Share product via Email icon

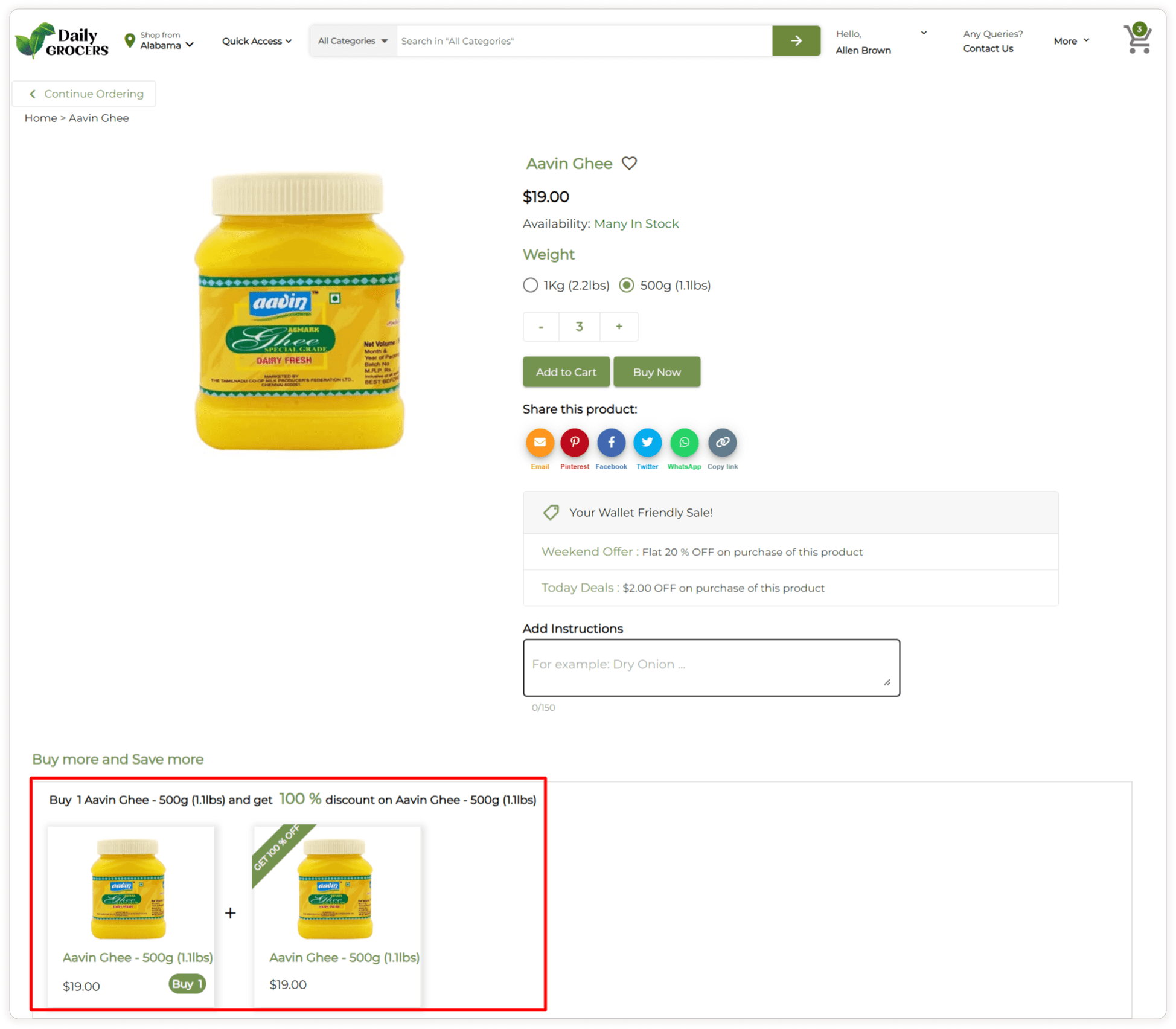click(x=540, y=443)
